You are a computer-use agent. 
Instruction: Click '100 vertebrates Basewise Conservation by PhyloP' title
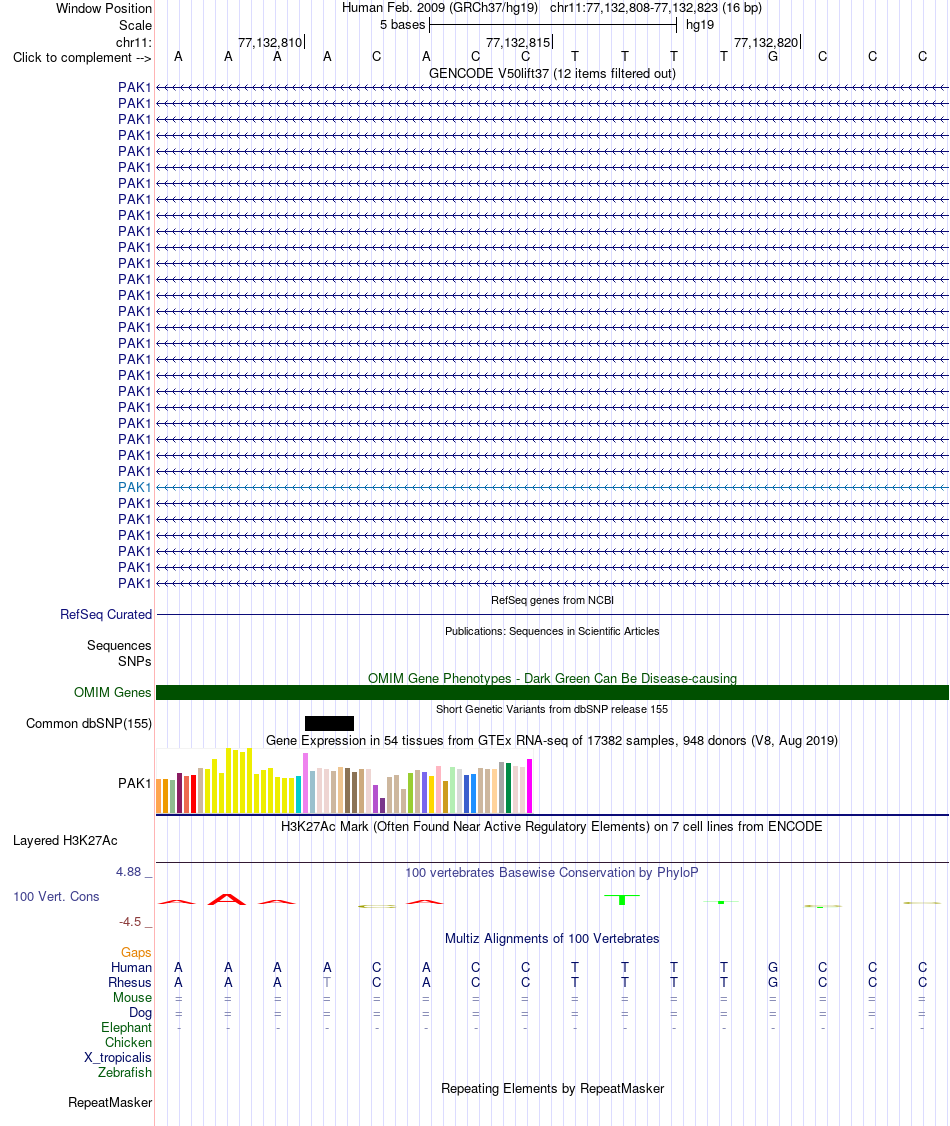pos(552,873)
